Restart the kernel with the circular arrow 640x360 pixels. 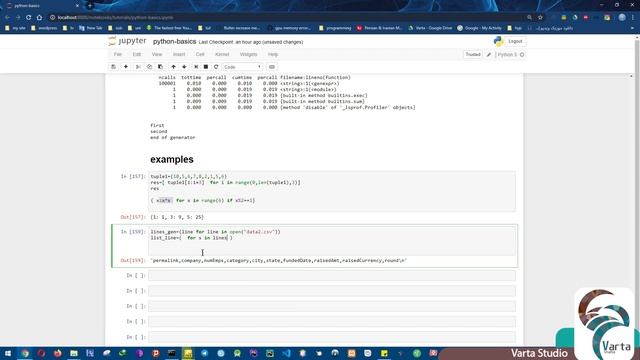[x=216, y=67]
